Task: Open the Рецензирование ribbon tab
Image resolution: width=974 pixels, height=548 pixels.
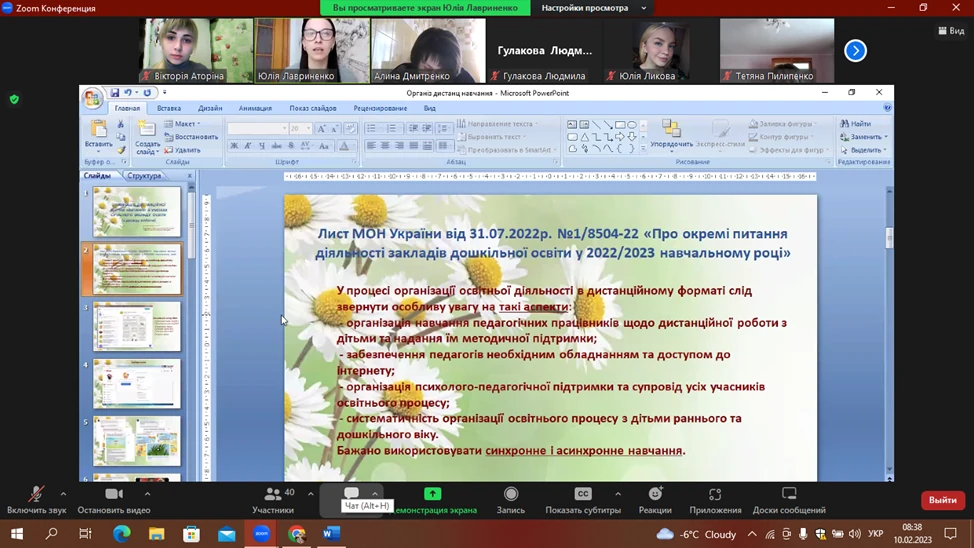Action: 380,108
